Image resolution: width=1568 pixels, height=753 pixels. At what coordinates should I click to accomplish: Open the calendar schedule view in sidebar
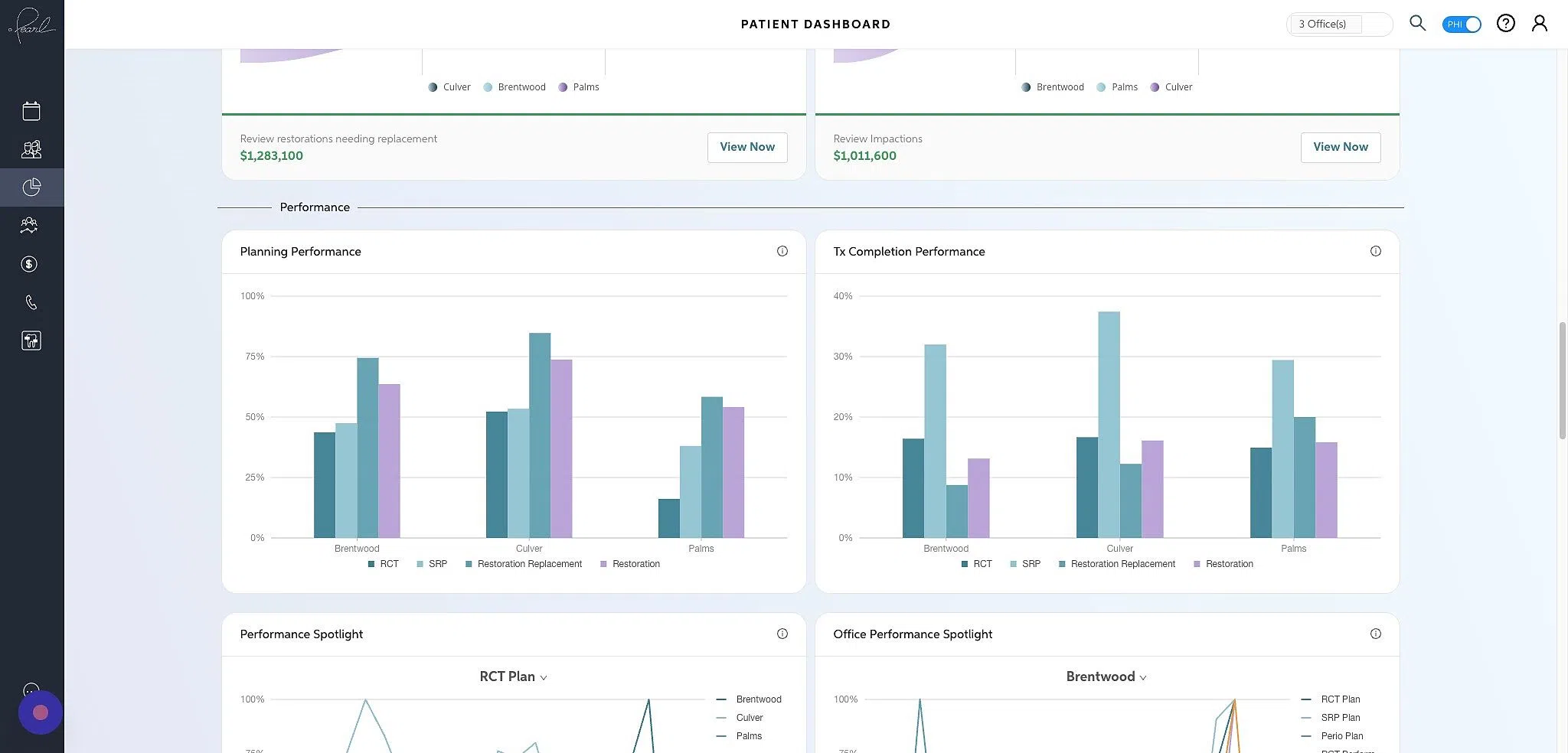(x=31, y=110)
